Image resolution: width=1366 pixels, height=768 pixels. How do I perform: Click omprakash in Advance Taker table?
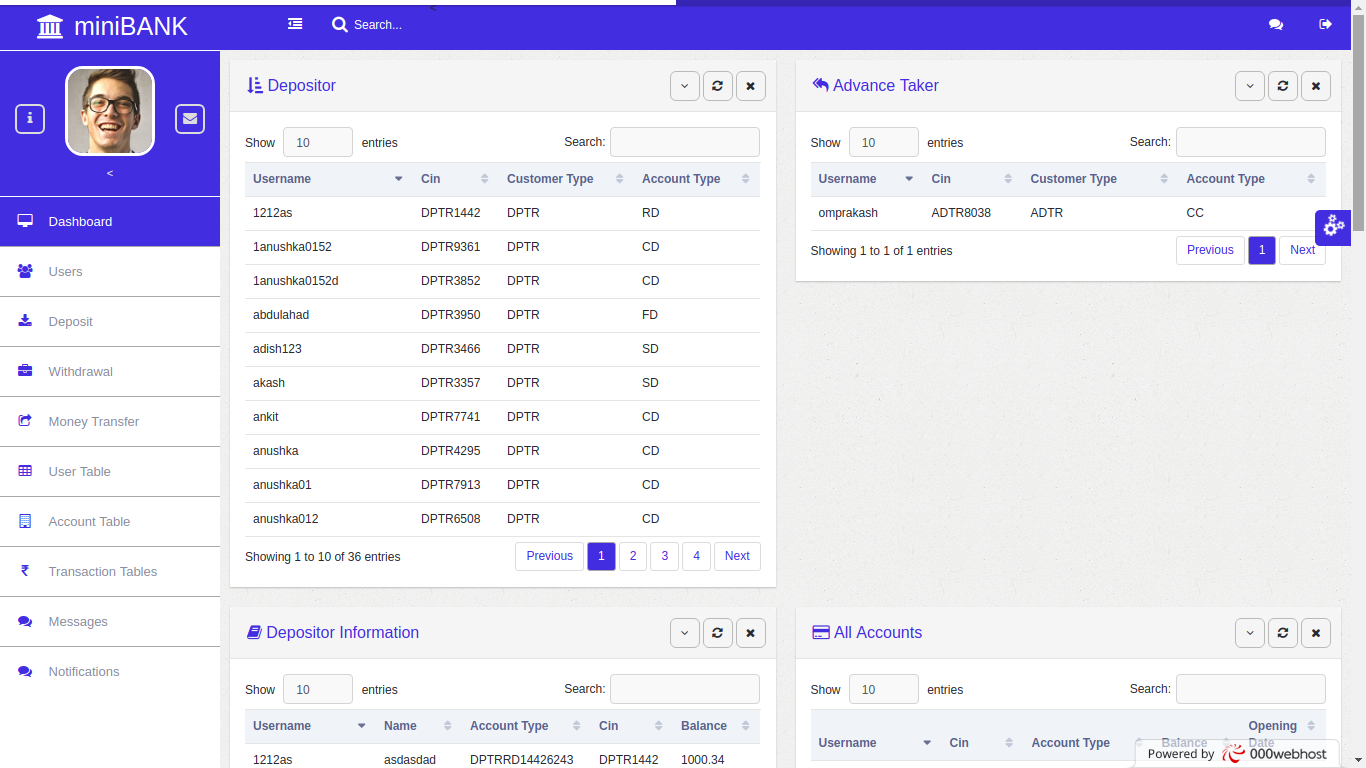click(x=848, y=213)
